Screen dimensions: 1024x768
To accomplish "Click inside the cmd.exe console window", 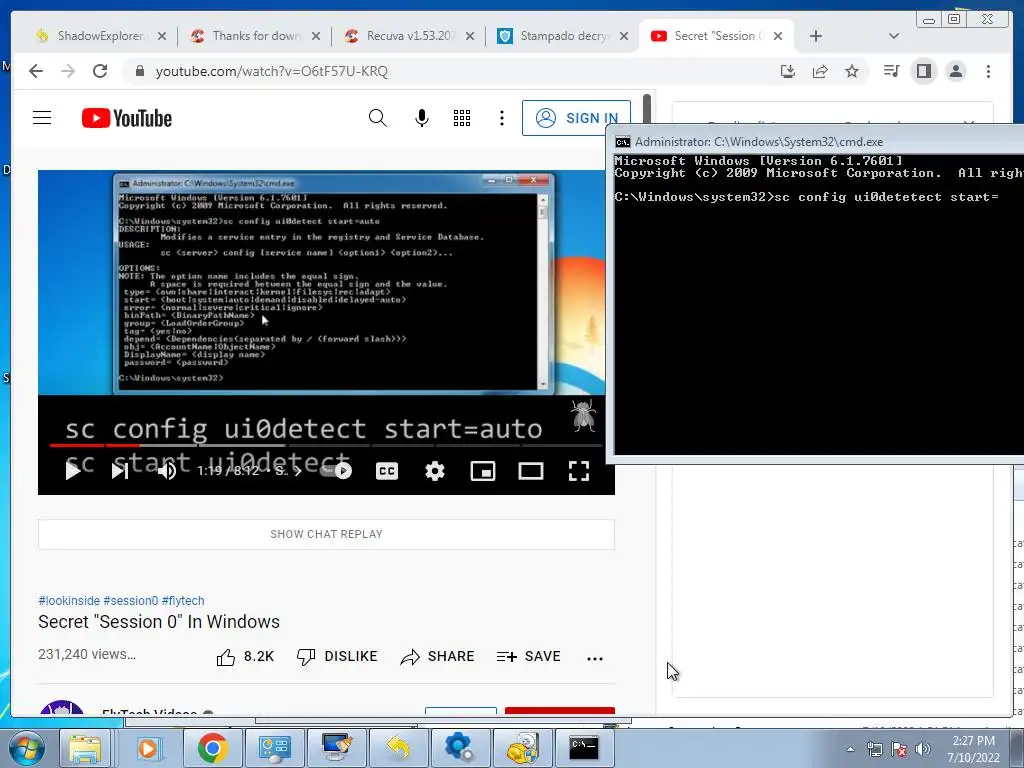I will click(x=819, y=304).
